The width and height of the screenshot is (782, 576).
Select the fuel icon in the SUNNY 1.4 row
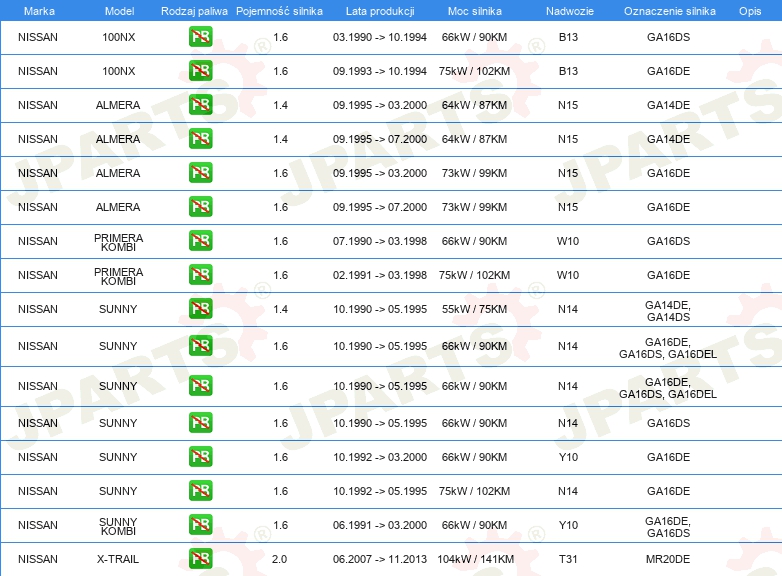(200, 308)
